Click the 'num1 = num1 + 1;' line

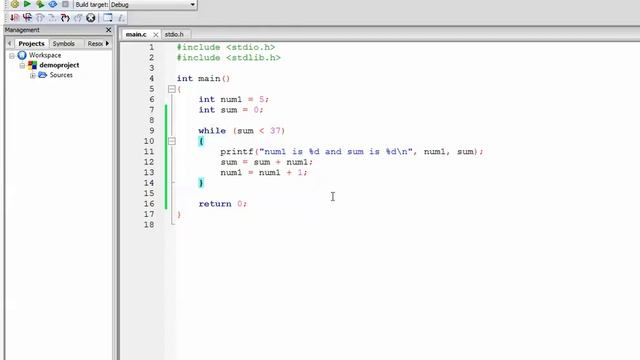(264, 172)
